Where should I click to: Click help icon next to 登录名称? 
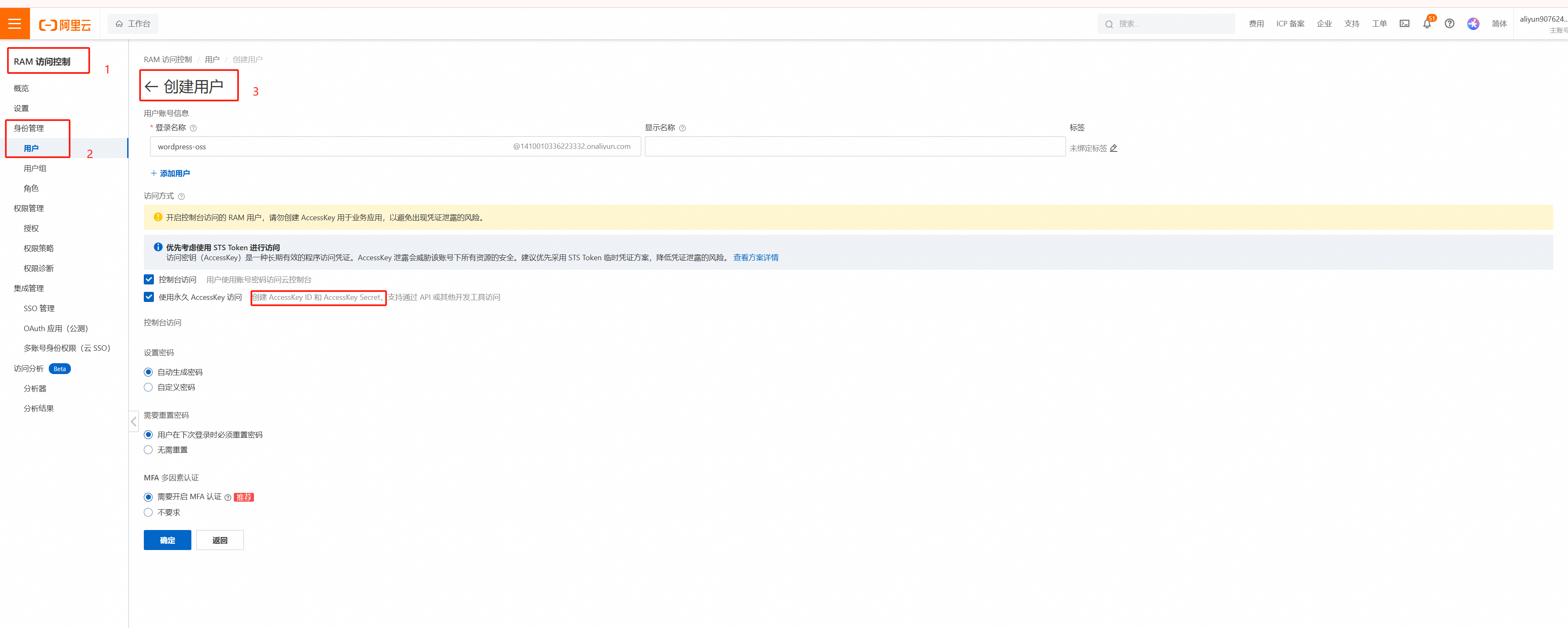click(x=193, y=128)
